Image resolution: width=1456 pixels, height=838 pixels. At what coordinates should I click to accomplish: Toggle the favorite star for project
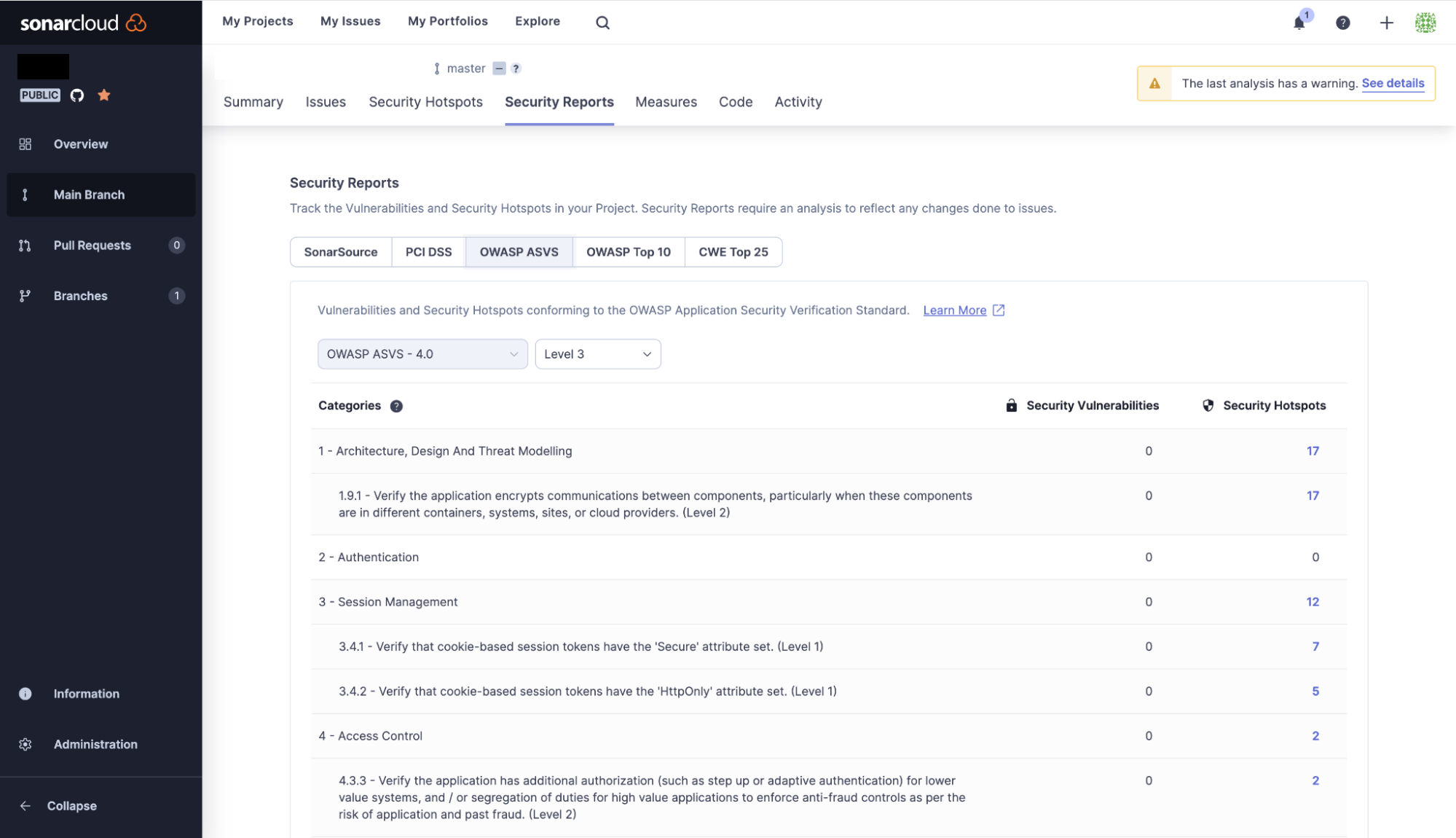104,95
